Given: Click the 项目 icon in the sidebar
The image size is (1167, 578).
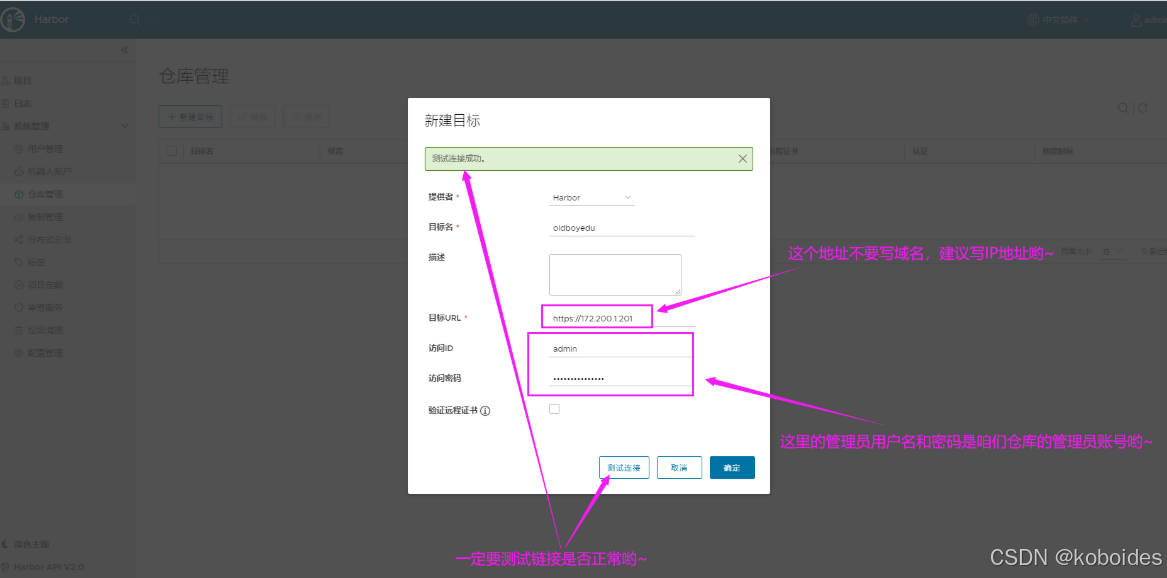Looking at the screenshot, I should (x=6, y=80).
